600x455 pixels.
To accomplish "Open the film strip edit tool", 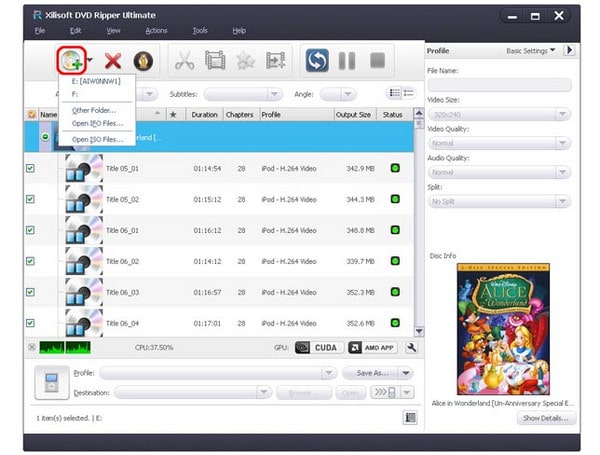I will [214, 60].
